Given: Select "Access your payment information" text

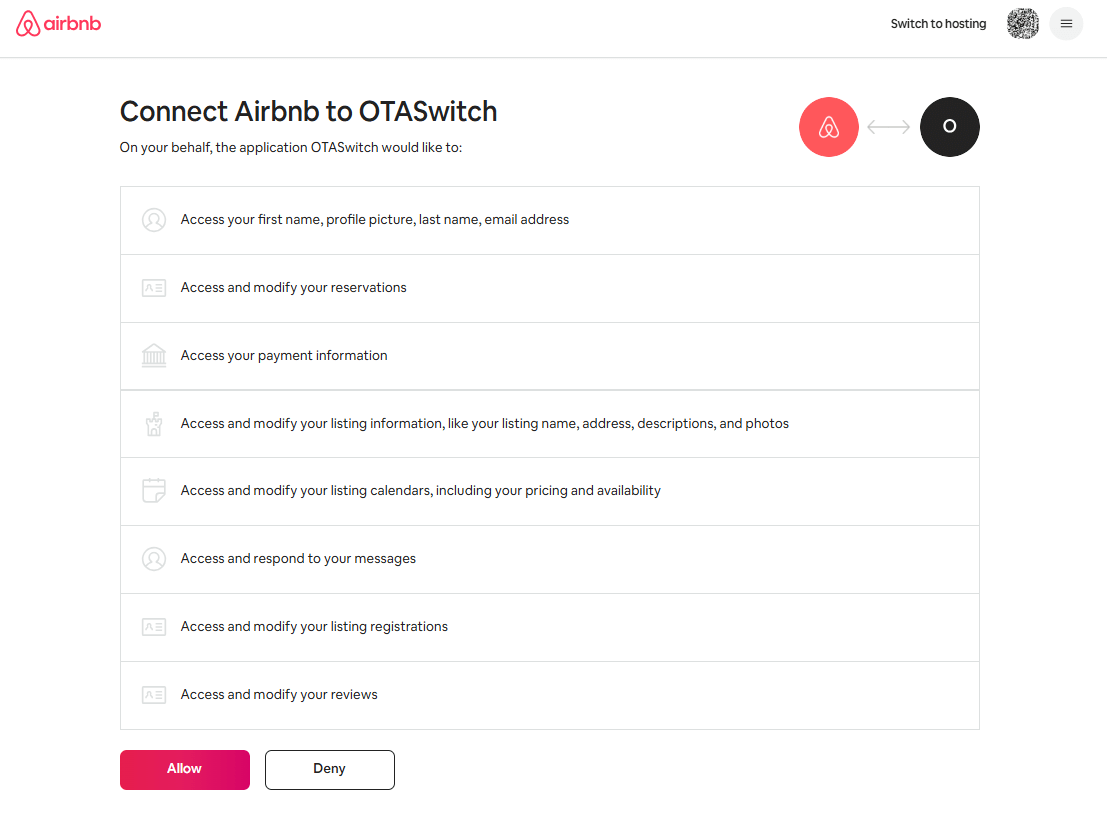Looking at the screenshot, I should (x=284, y=355).
